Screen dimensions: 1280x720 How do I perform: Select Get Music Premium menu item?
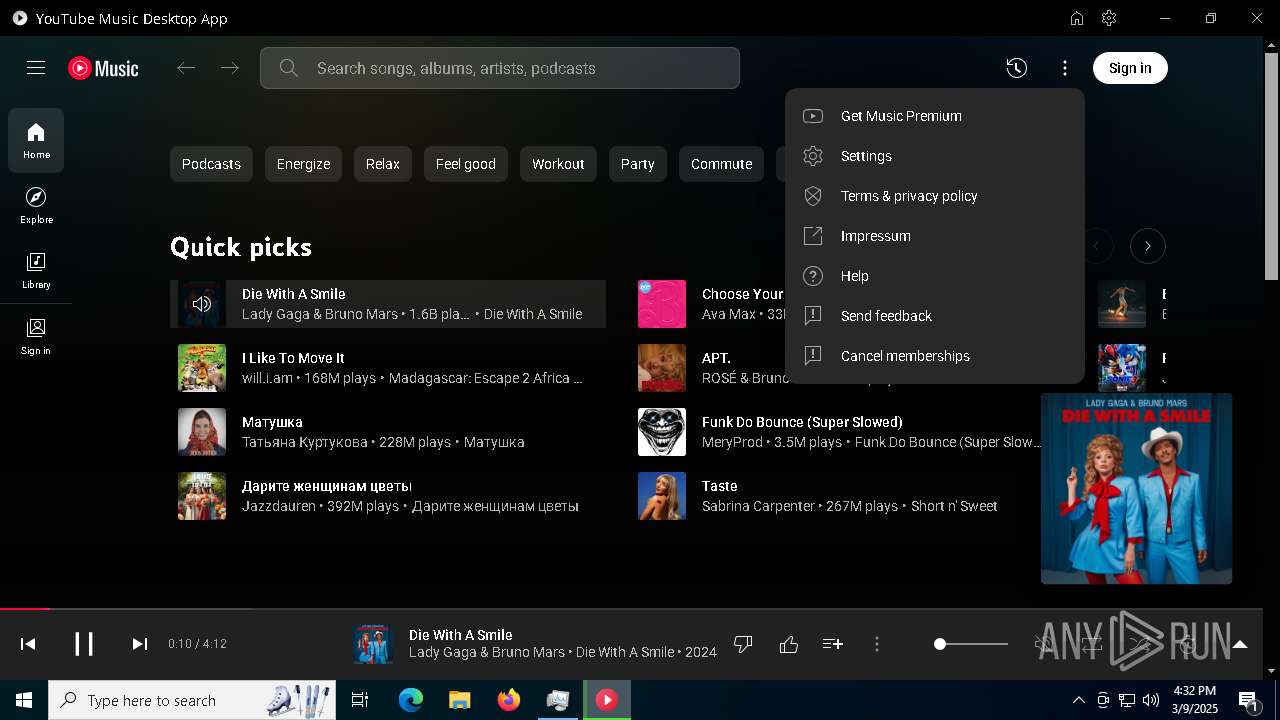point(935,116)
